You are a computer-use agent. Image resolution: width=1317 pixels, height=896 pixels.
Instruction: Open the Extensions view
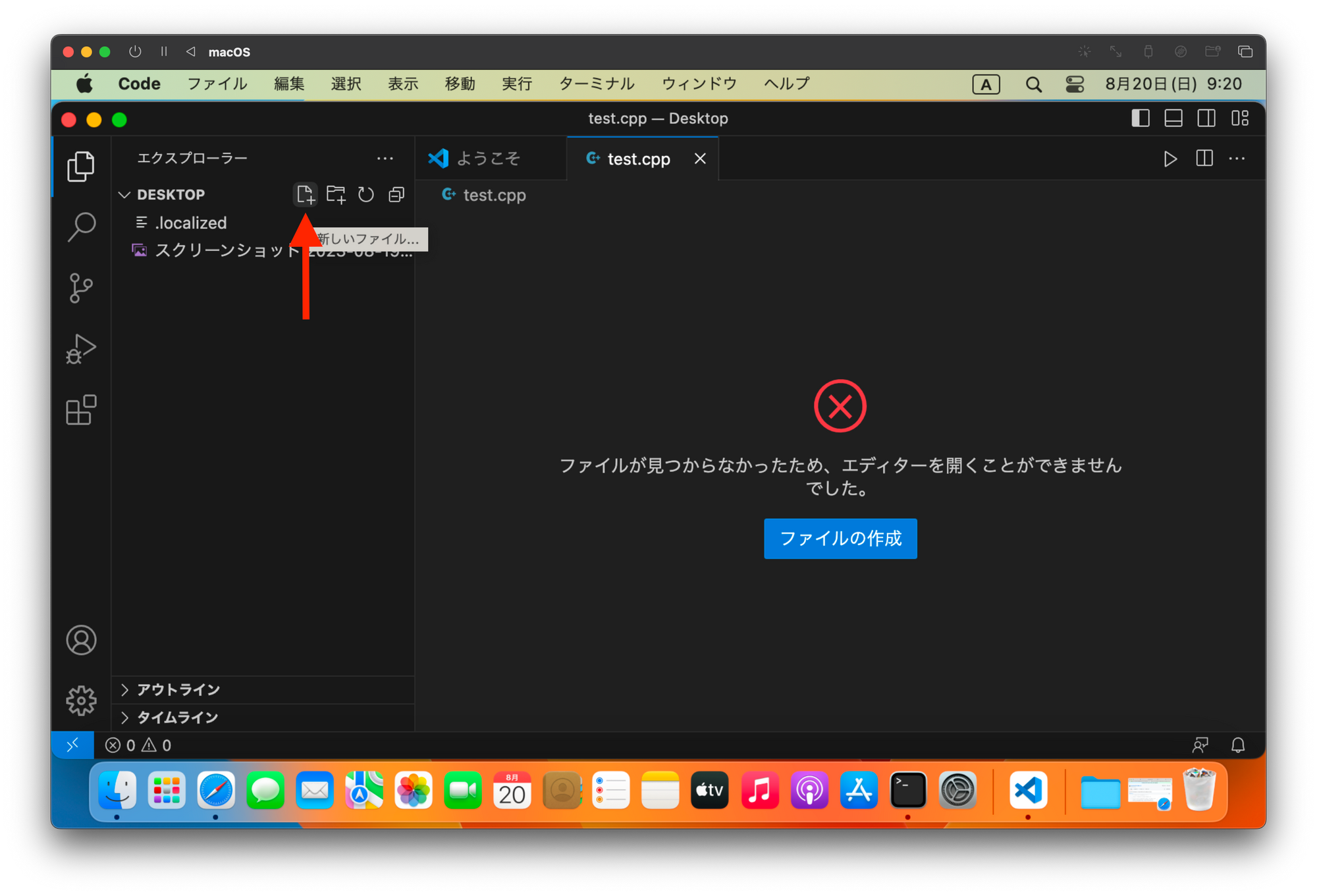pos(81,410)
